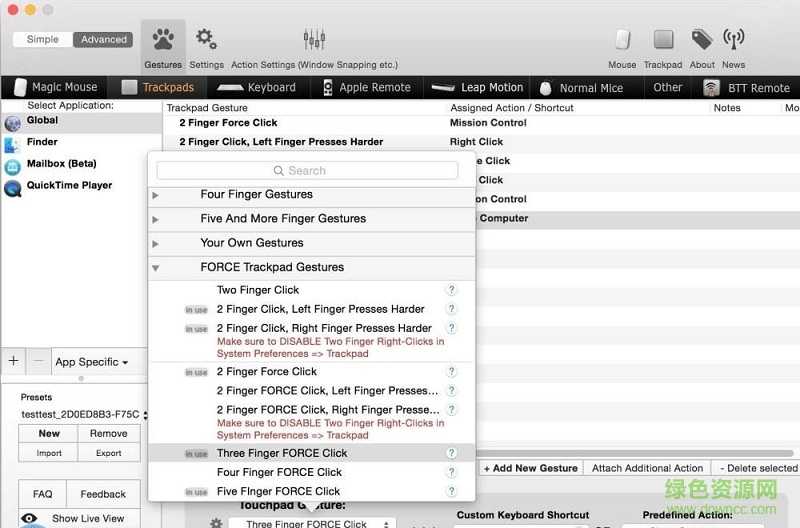The height and width of the screenshot is (528, 800).
Task: Click help icon for 2 Finger FORCE Click, Left
Action: (x=451, y=391)
